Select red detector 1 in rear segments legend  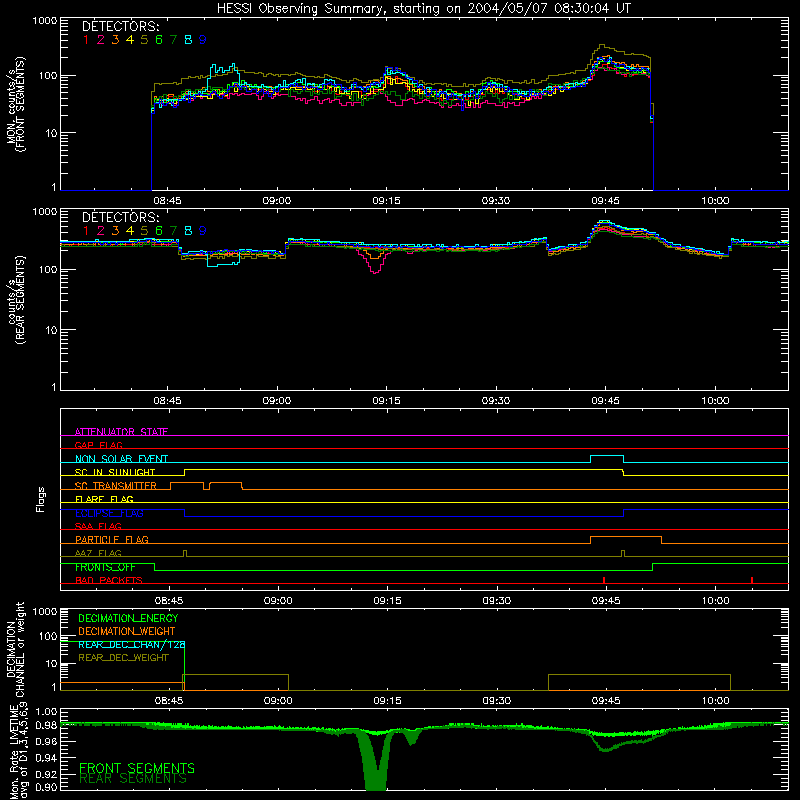[86, 231]
